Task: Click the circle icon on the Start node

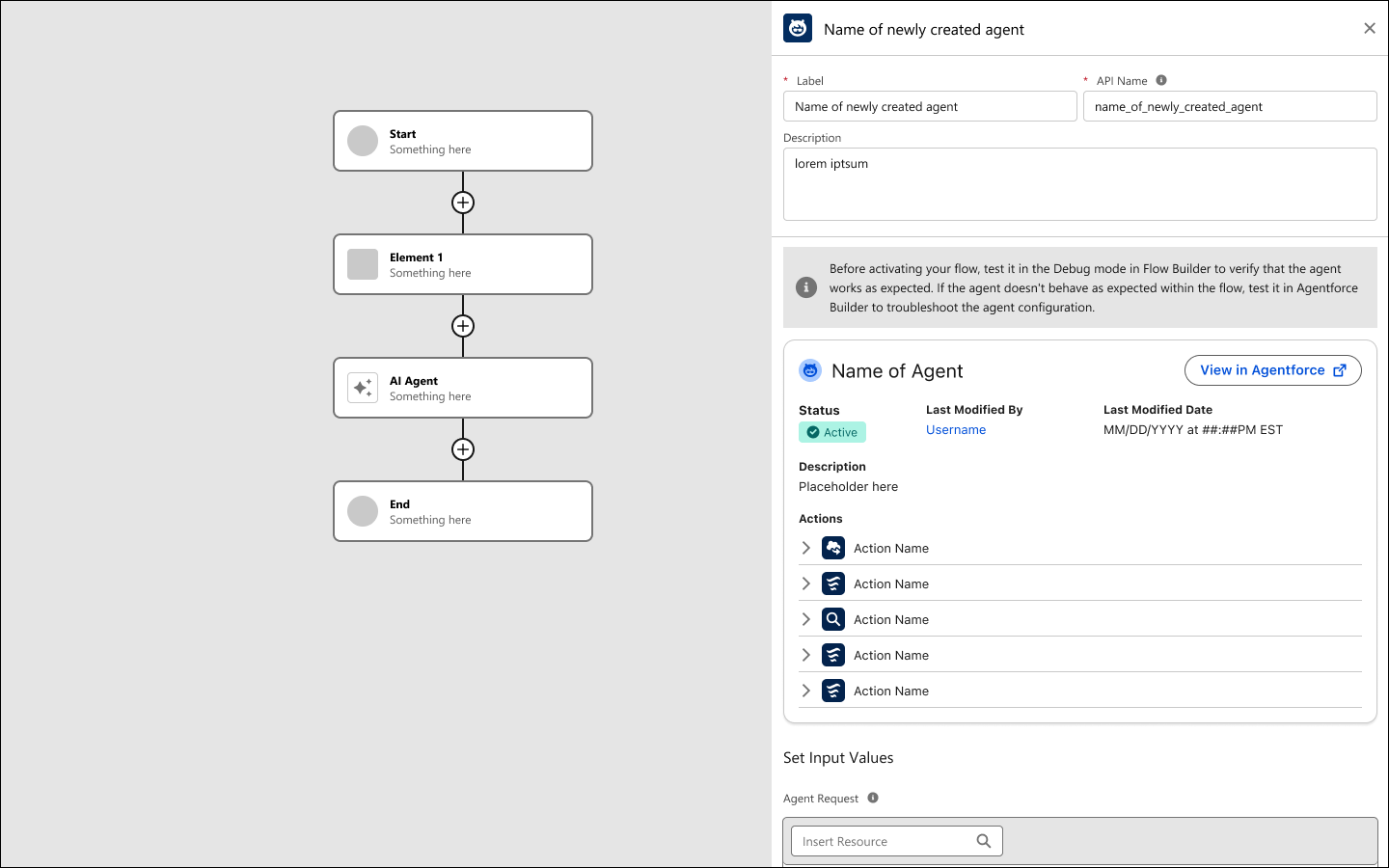Action: click(363, 141)
